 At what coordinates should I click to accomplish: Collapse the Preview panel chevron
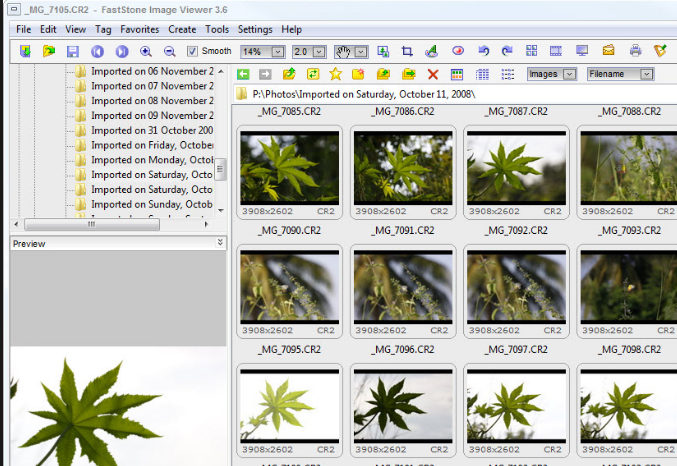click(x=220, y=242)
